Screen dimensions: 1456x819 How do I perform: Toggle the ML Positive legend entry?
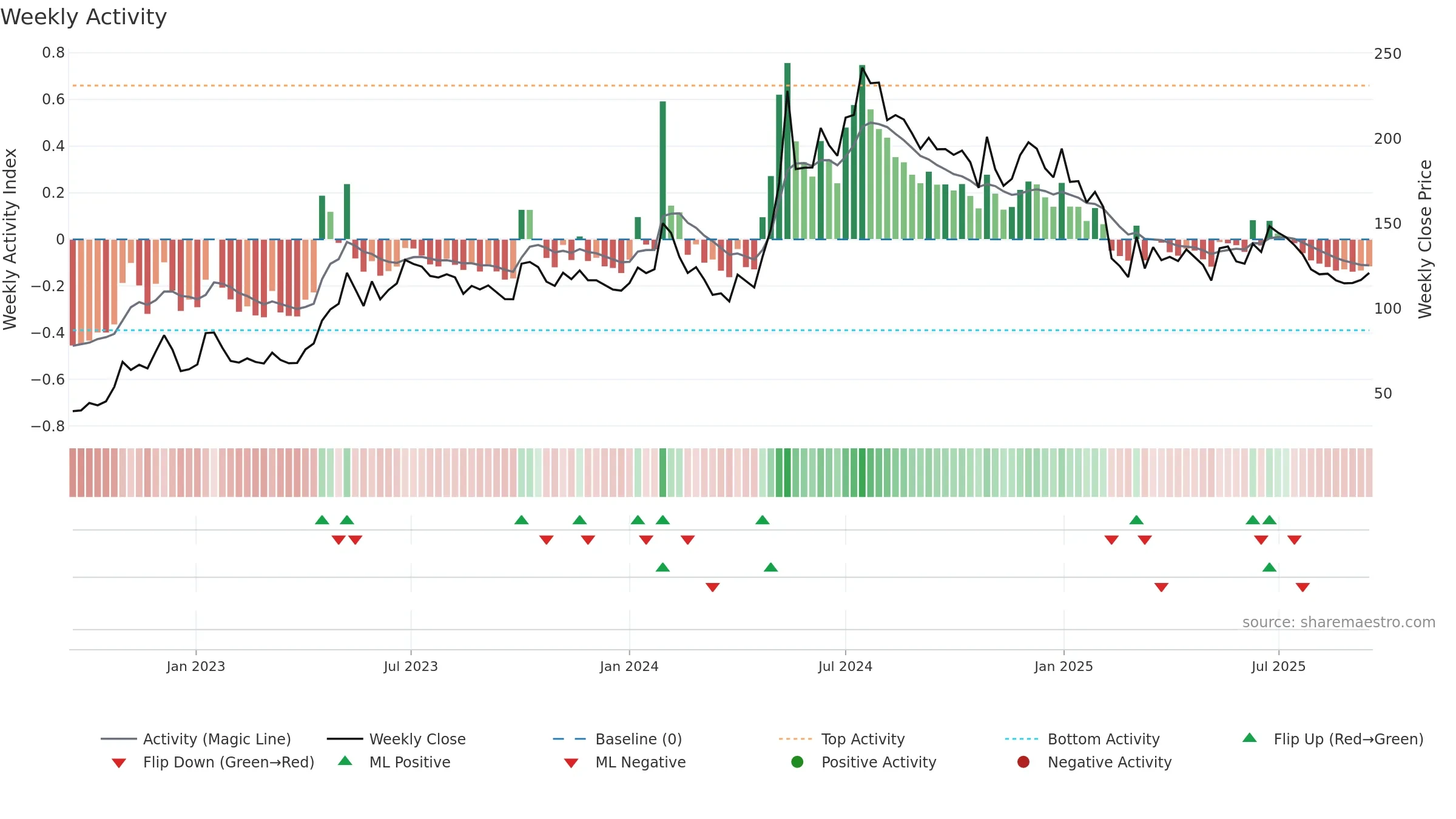pos(394,762)
